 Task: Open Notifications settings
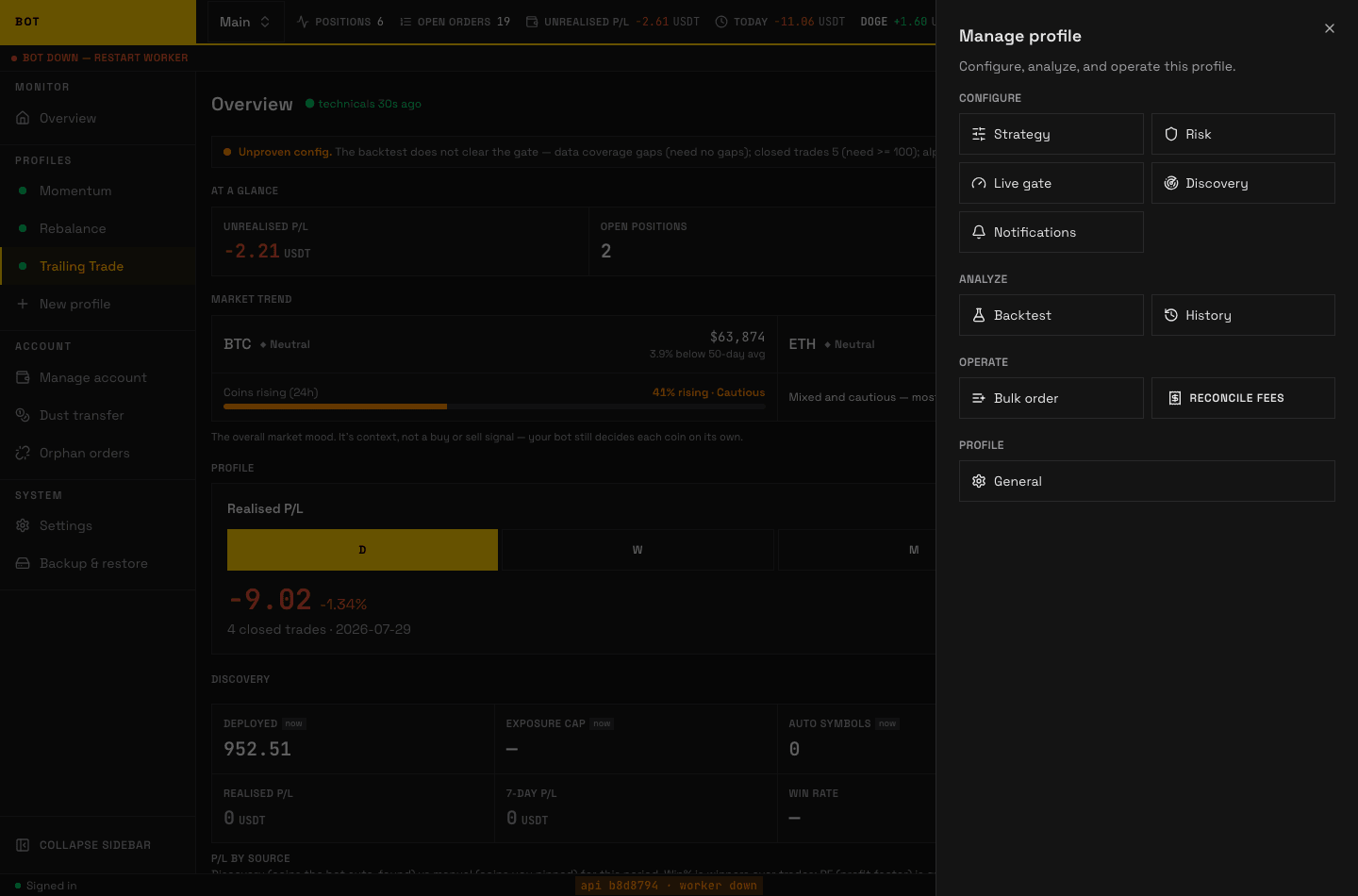[x=1051, y=232]
